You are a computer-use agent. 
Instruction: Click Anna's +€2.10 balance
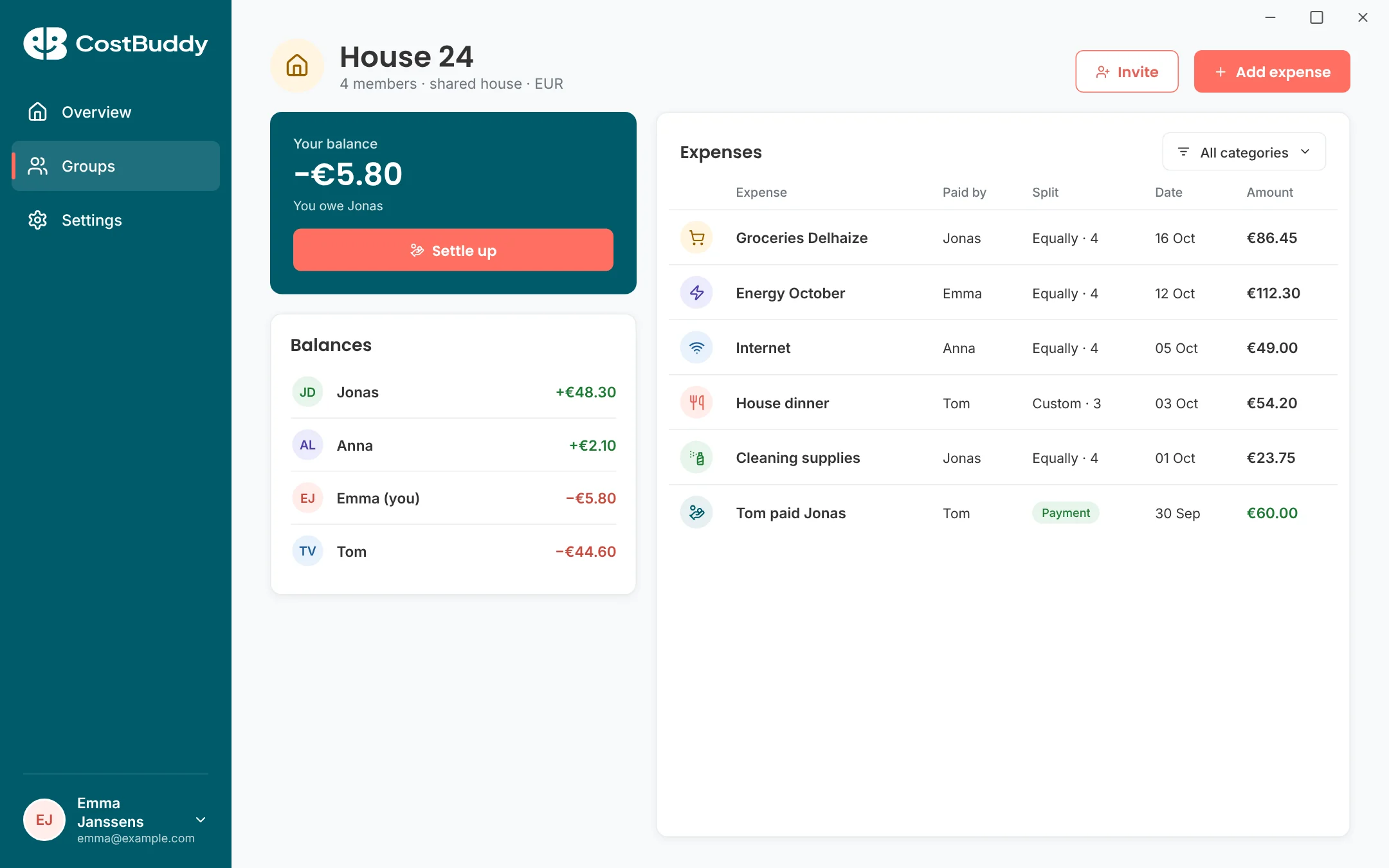tap(592, 445)
